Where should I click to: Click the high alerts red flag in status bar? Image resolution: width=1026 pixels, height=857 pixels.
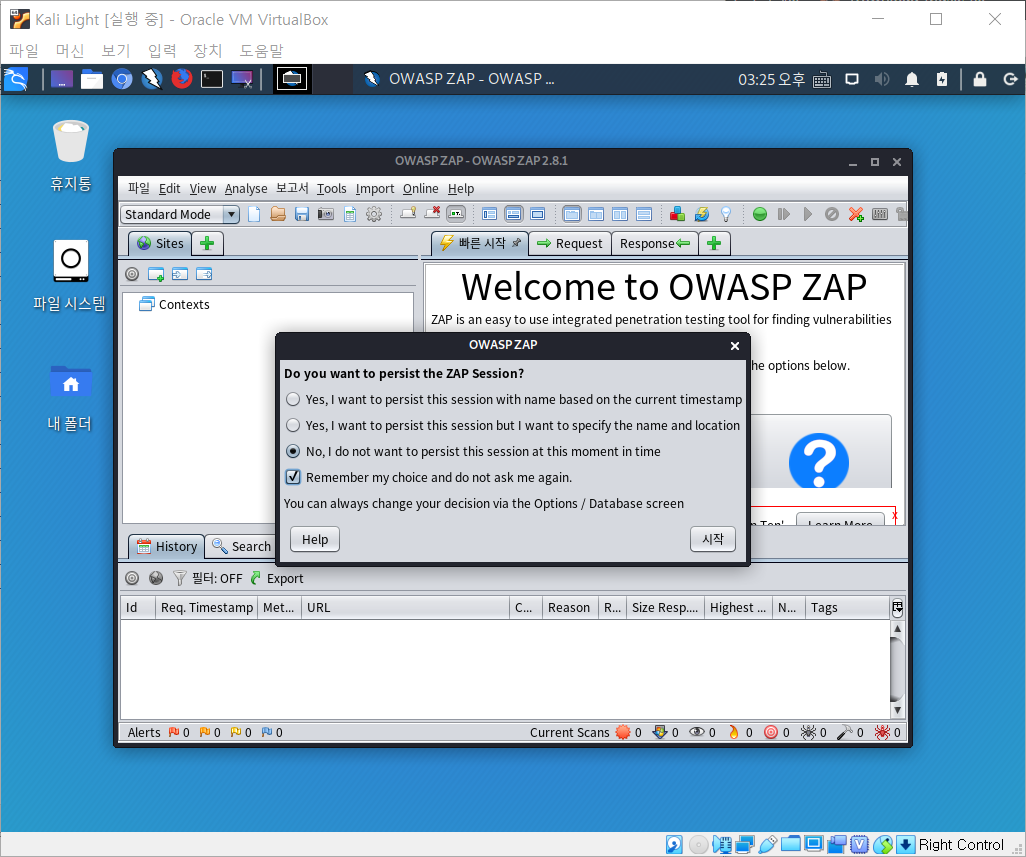174,732
